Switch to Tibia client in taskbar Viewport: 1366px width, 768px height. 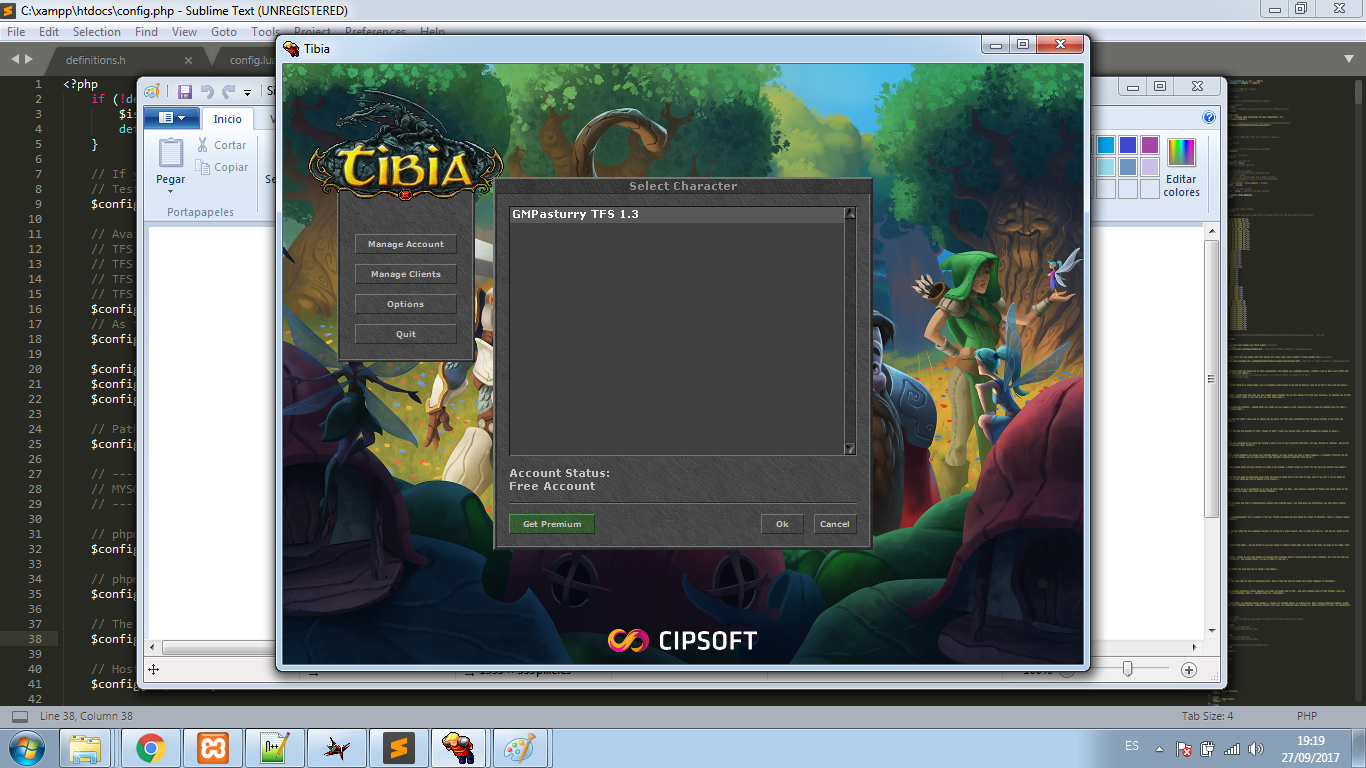[x=461, y=748]
